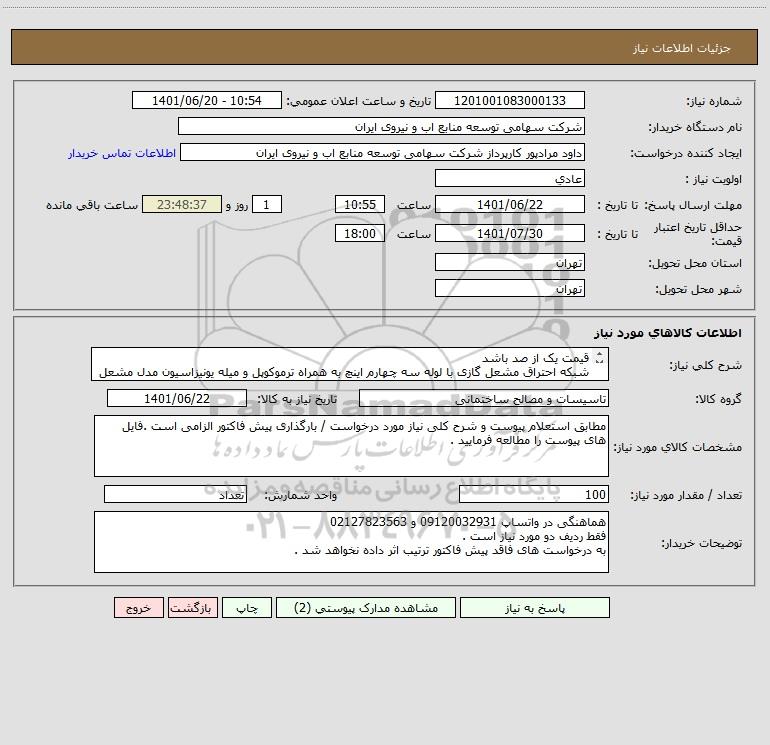The height and width of the screenshot is (745, 770).
Task: Click the ایجاد کننده درخواست field
Action: (x=383, y=152)
